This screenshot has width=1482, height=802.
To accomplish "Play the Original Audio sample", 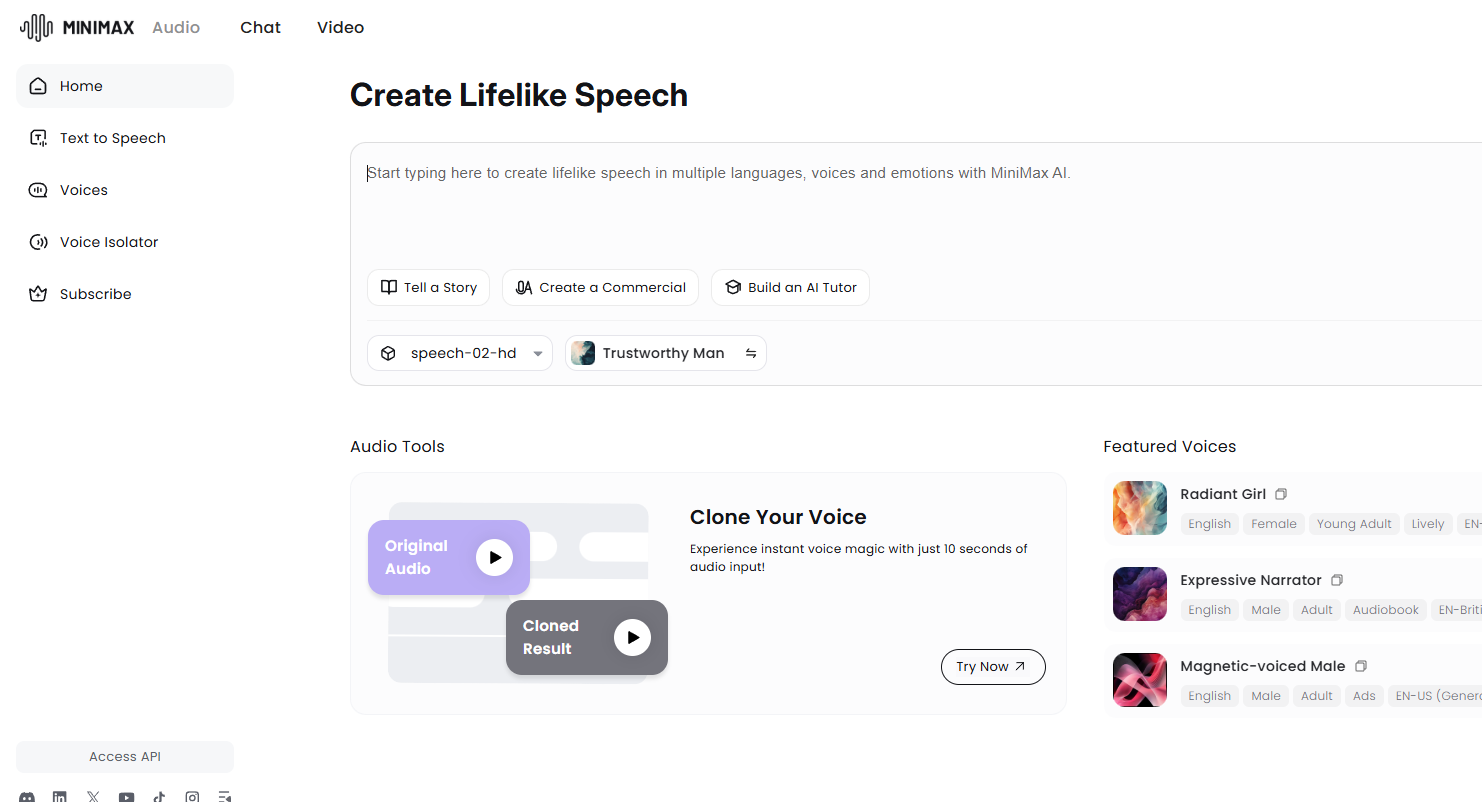I will (494, 558).
